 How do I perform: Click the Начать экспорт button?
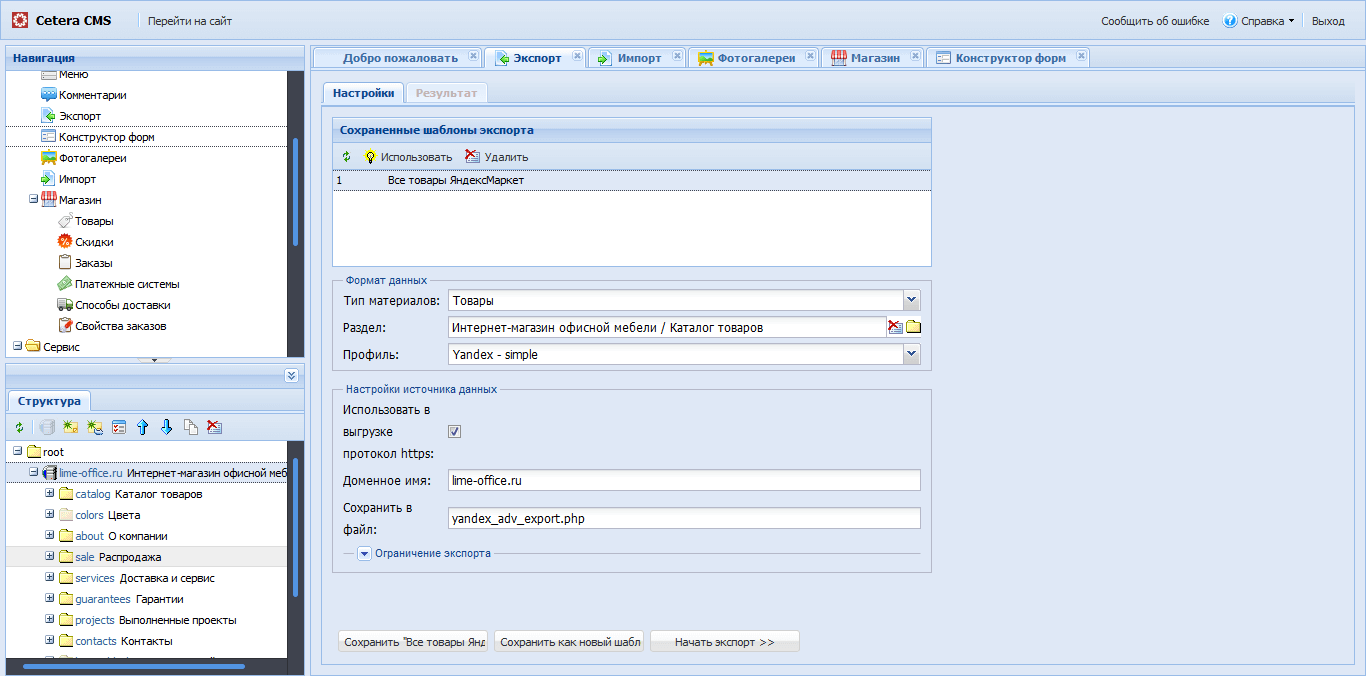pos(724,642)
